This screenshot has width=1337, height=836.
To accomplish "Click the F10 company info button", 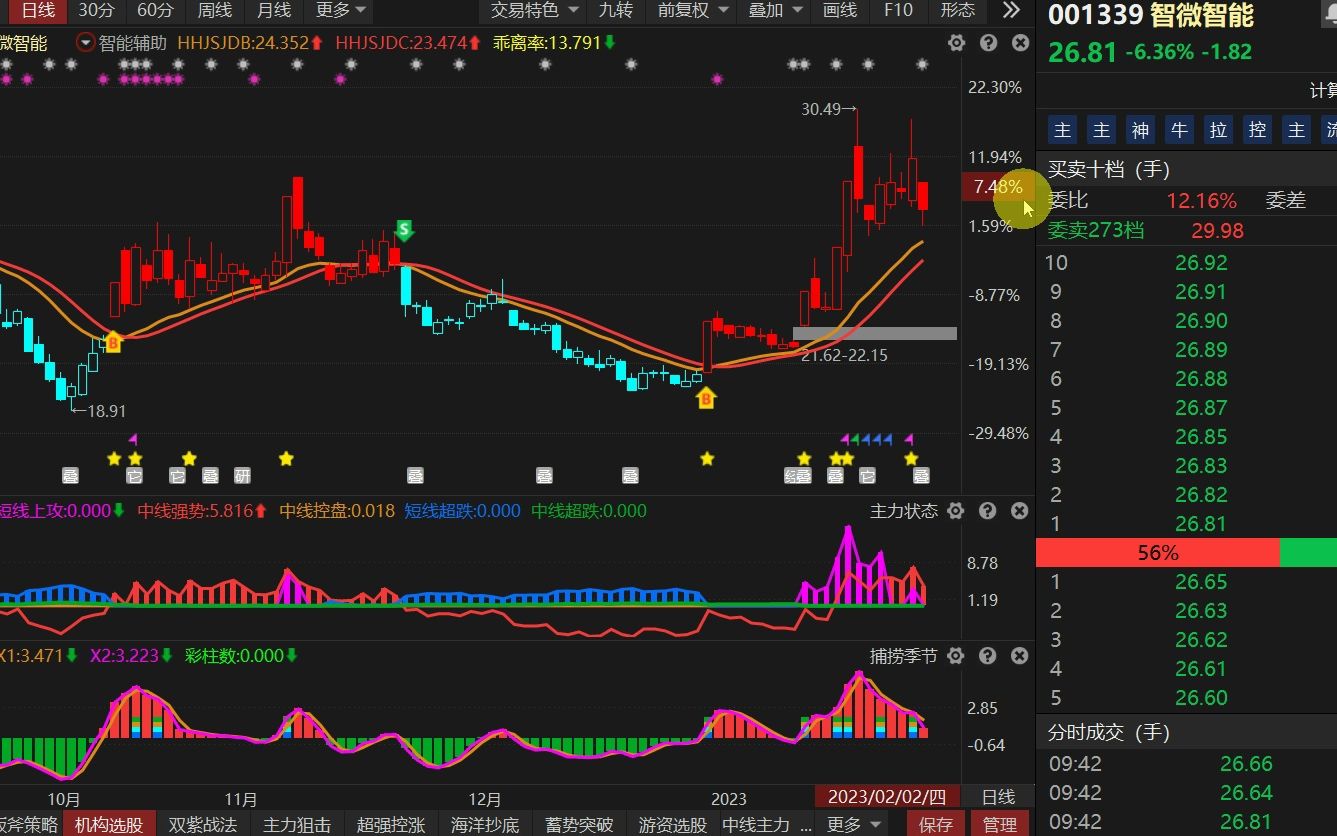I will coord(898,10).
